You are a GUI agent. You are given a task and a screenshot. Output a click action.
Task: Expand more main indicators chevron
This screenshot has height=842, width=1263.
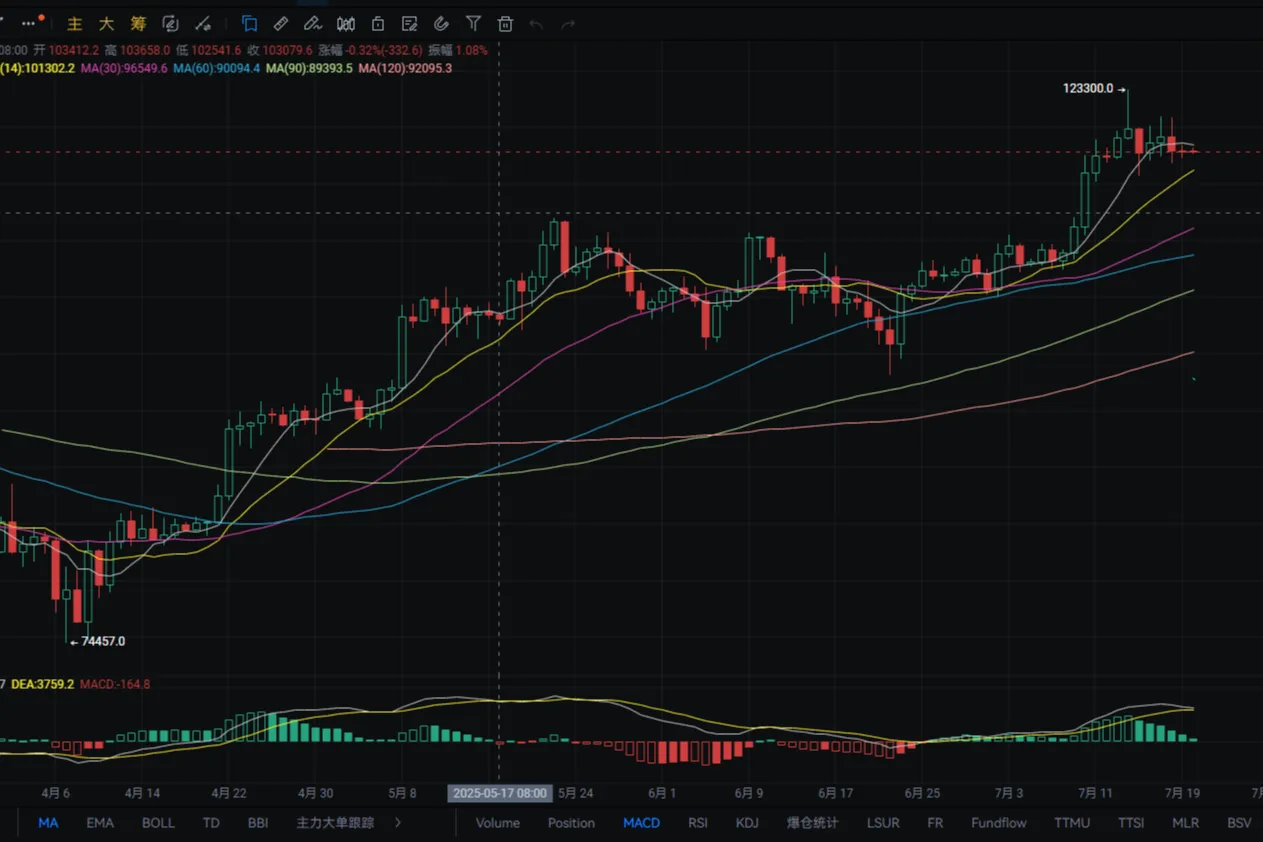[398, 823]
